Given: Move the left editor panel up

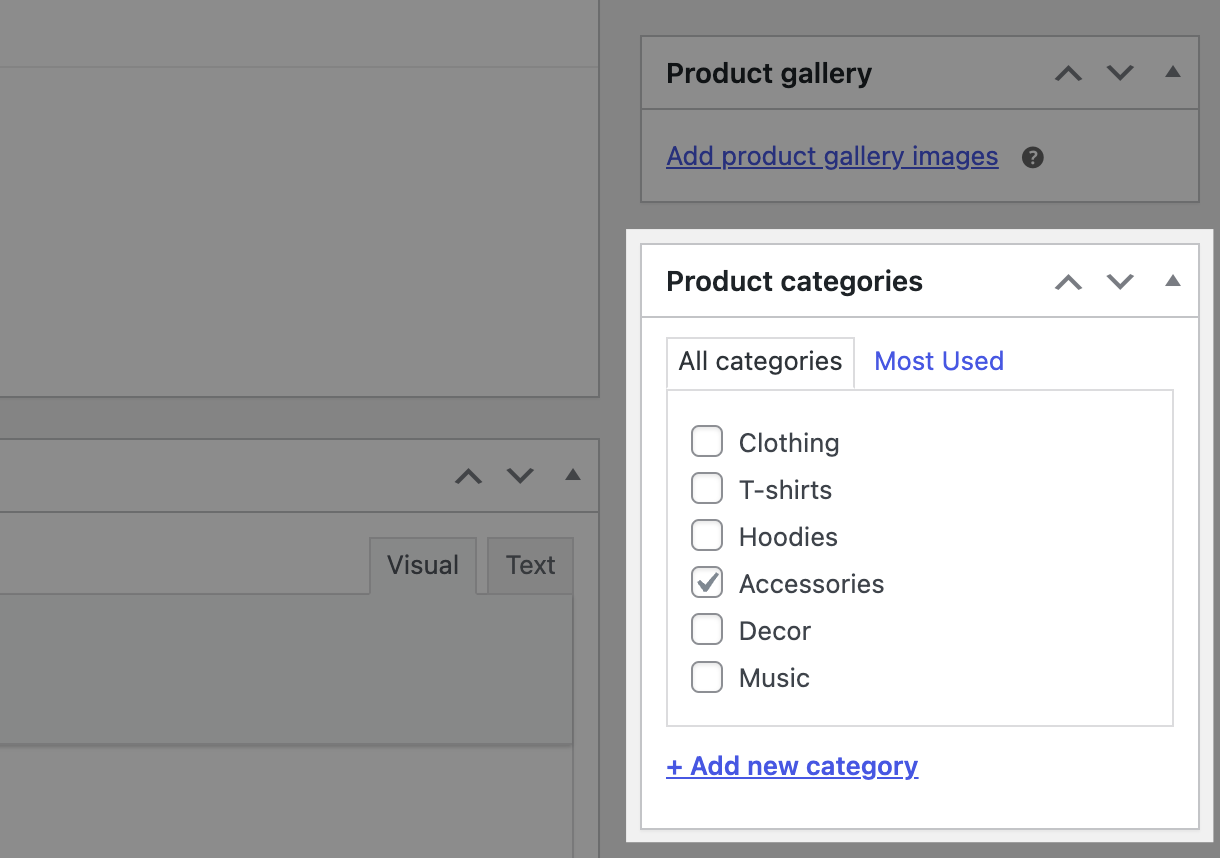Looking at the screenshot, I should [468, 476].
